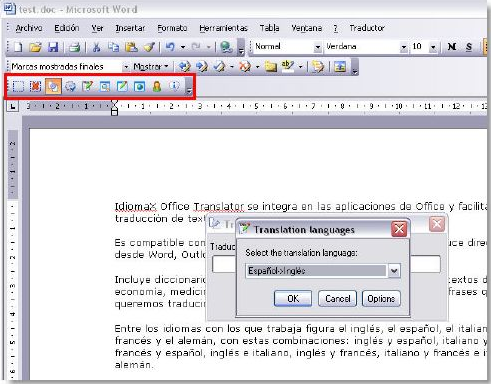Click the reviewing pane icon
The height and width of the screenshot is (384, 491).
coord(340,67)
